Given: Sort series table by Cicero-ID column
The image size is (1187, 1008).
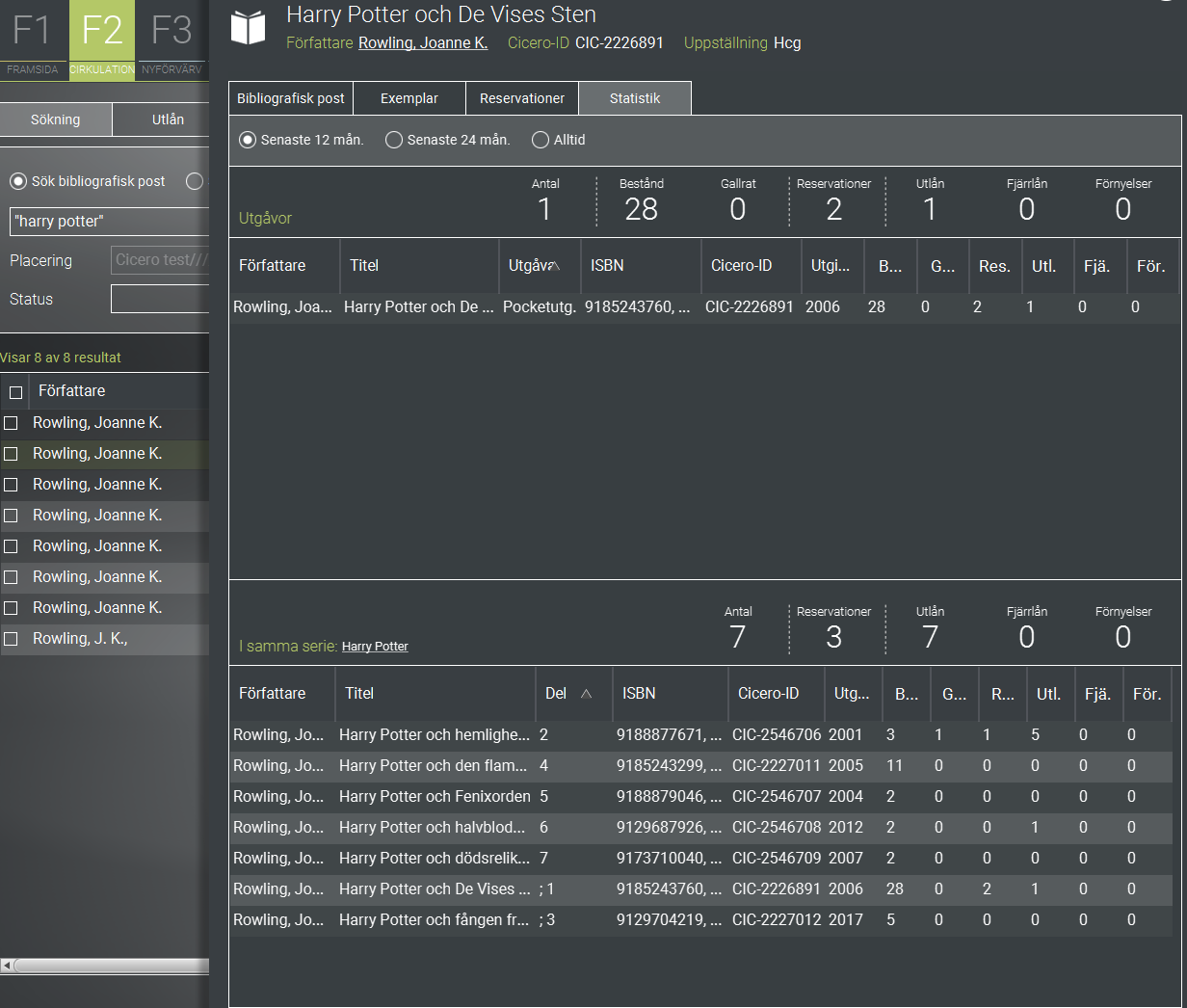Looking at the screenshot, I should pos(777,693).
